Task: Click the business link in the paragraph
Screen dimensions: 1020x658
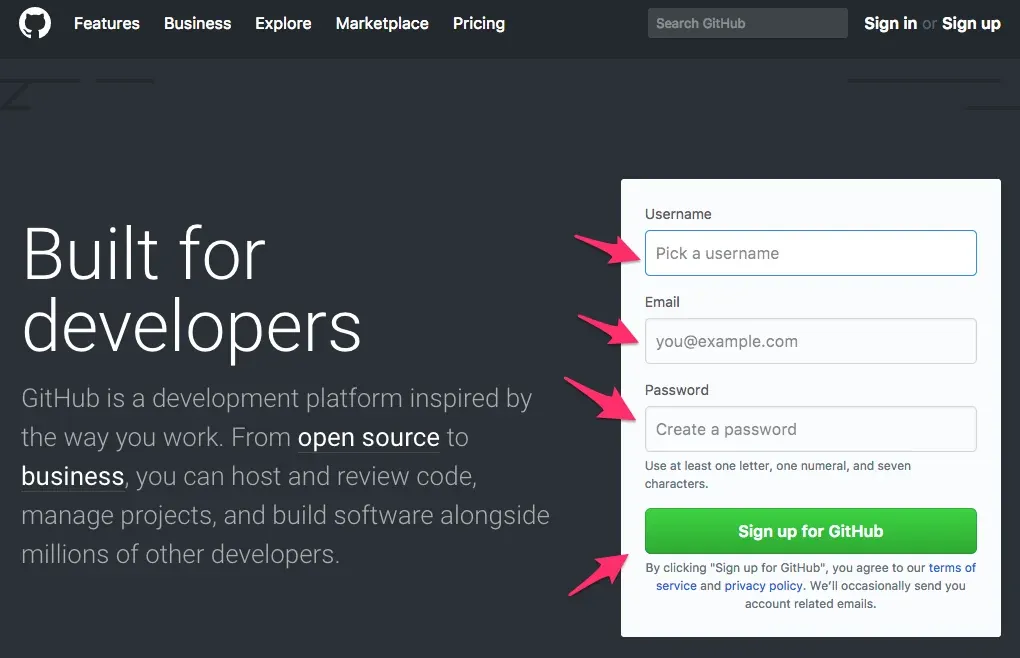Action: pyautogui.click(x=71, y=477)
